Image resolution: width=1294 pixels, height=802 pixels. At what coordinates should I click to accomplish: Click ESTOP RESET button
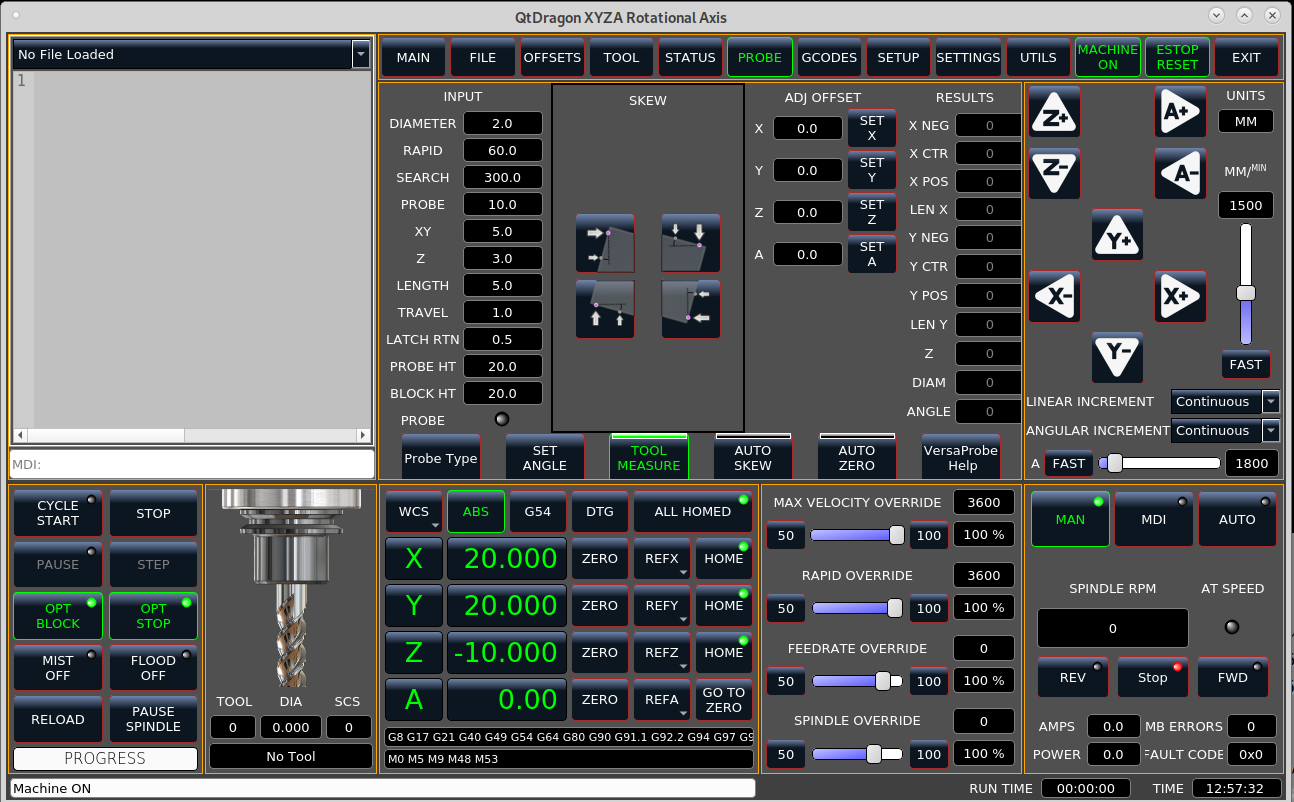click(1177, 58)
